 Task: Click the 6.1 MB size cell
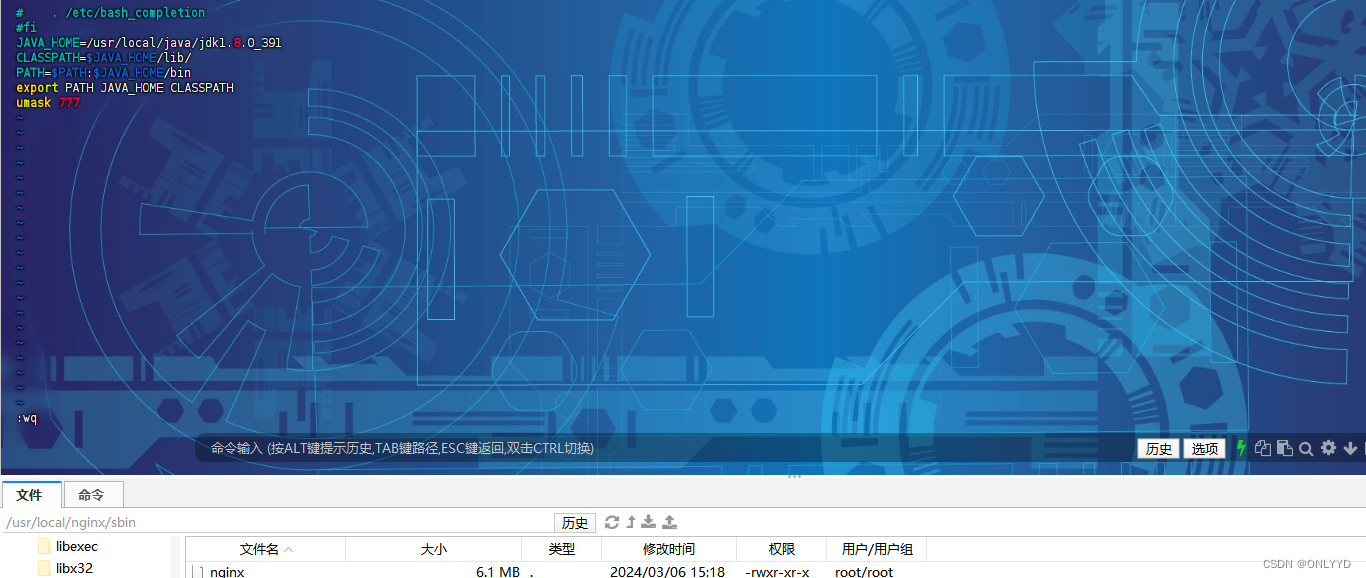coord(497,572)
